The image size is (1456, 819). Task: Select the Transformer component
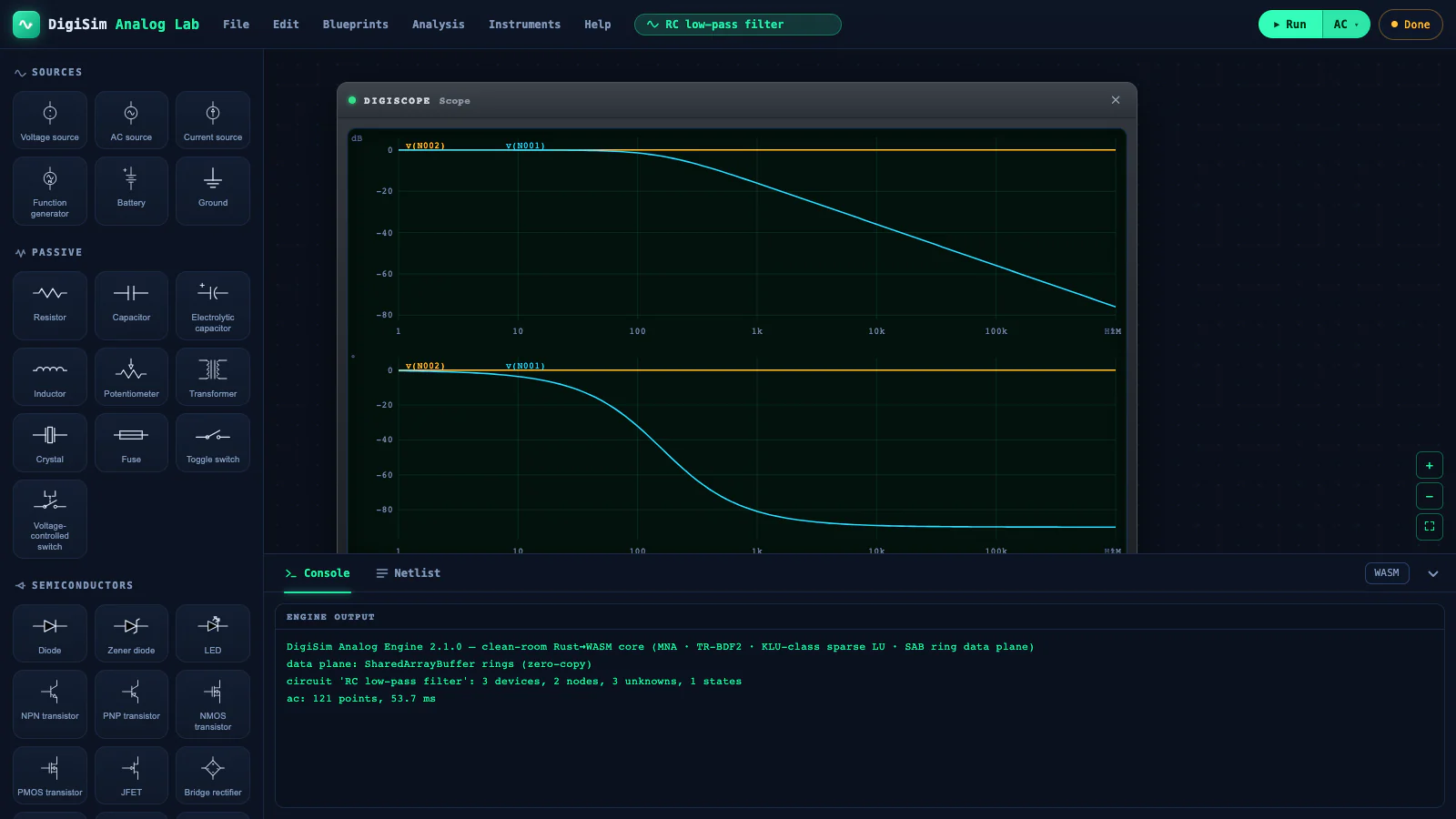213,377
